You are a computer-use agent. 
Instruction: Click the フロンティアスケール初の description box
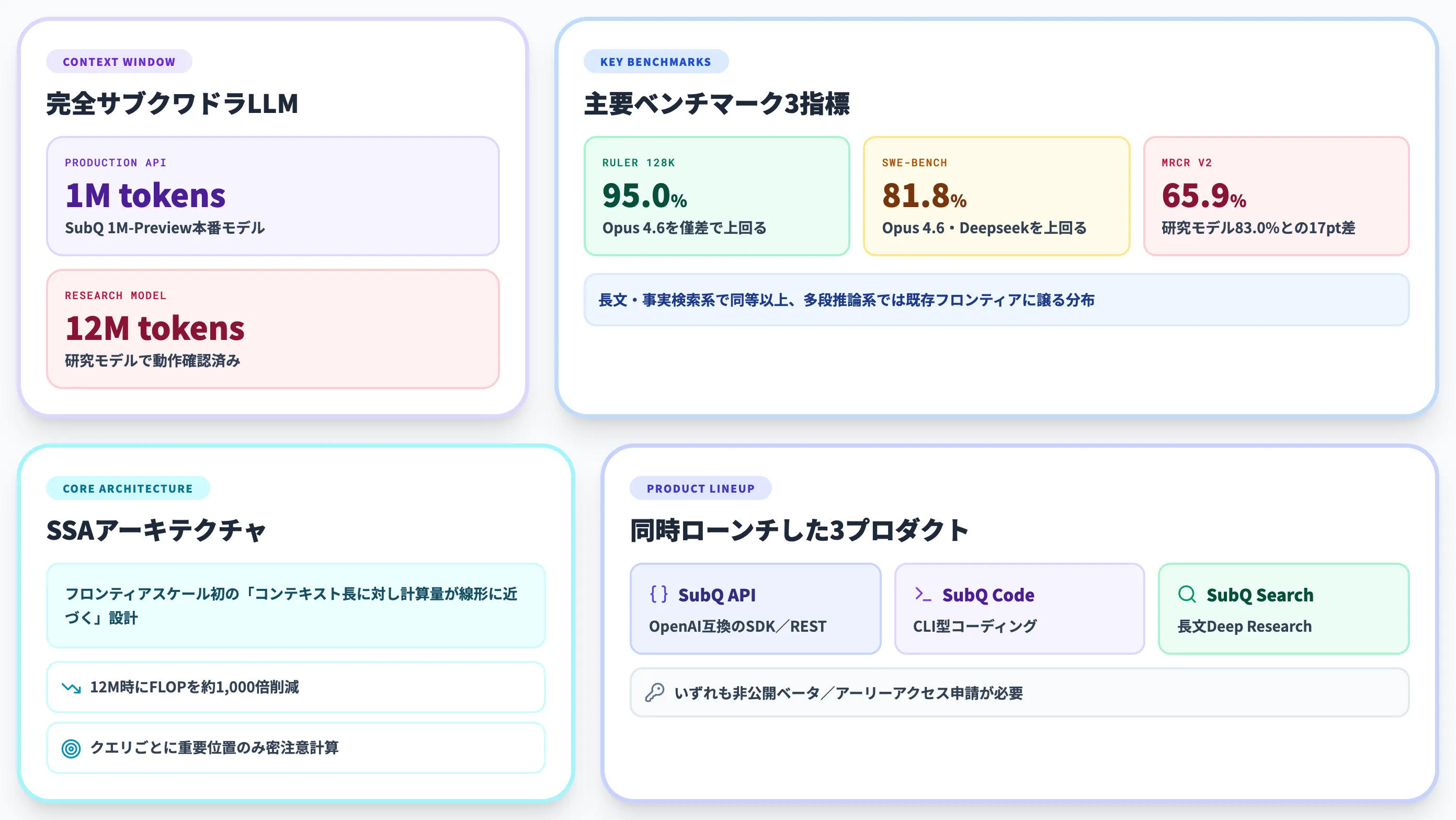[295, 606]
